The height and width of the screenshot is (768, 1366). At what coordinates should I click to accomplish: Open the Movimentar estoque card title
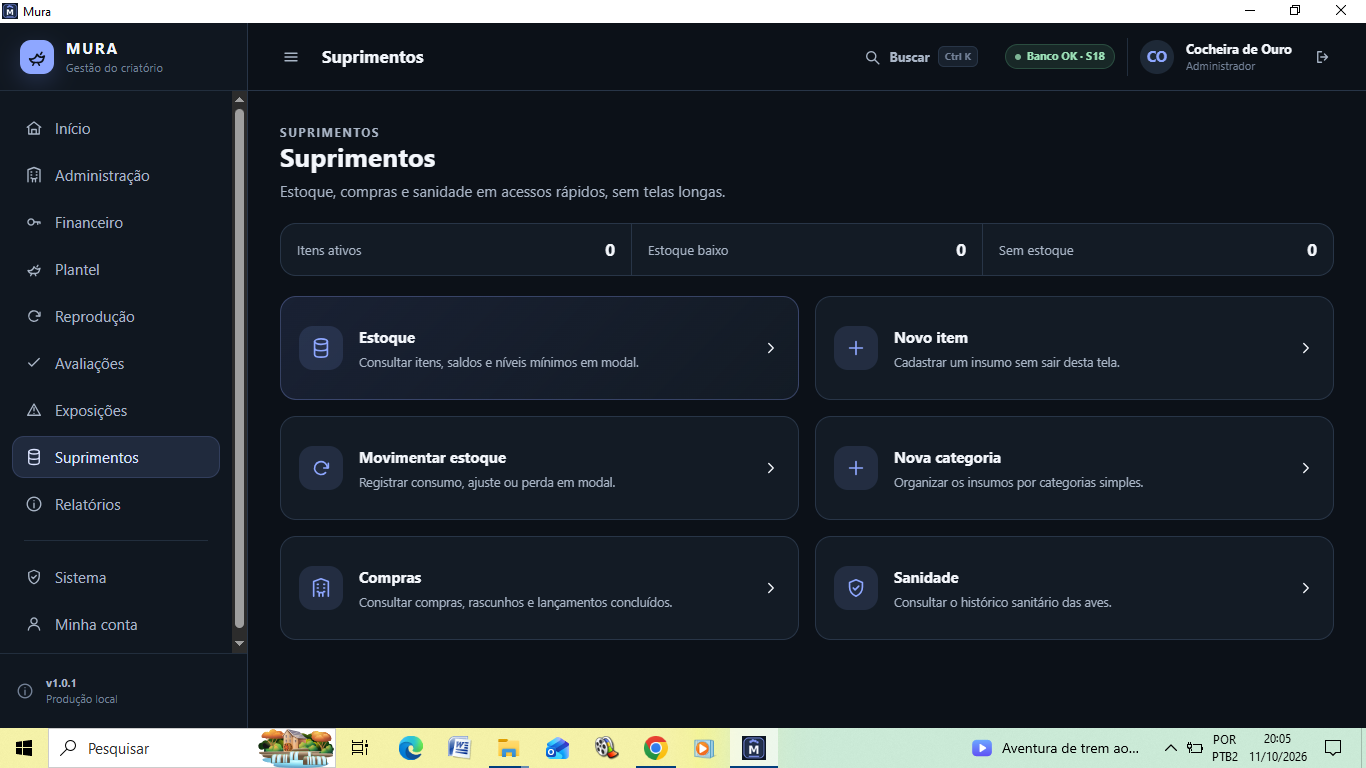pos(432,458)
